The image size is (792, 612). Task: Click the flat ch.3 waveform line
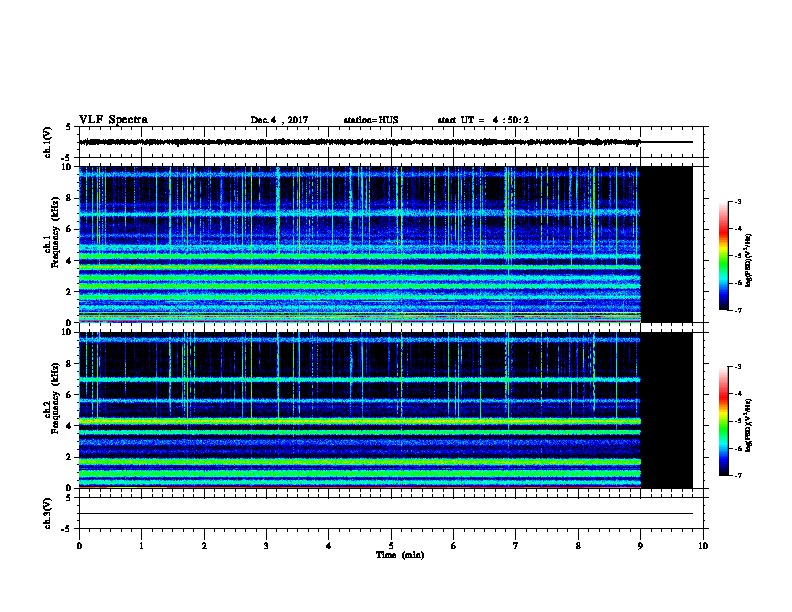(x=386, y=514)
